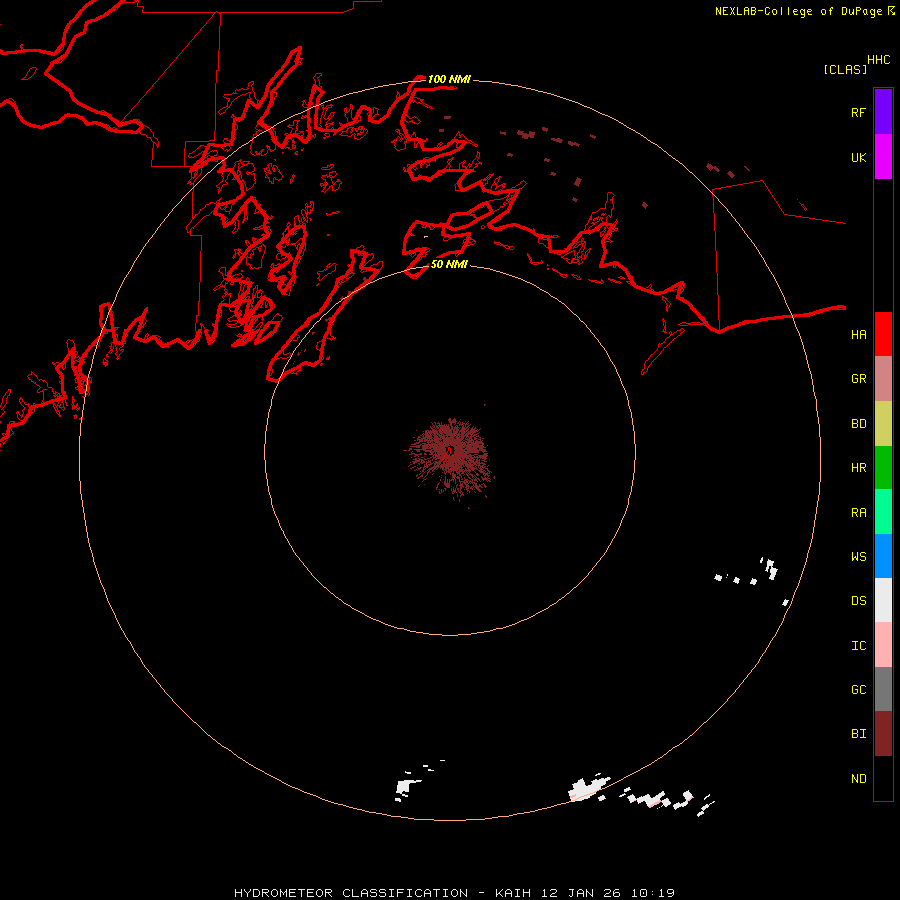Pick the HR green legend swatch
This screenshot has width=900, height=900.
883,468
